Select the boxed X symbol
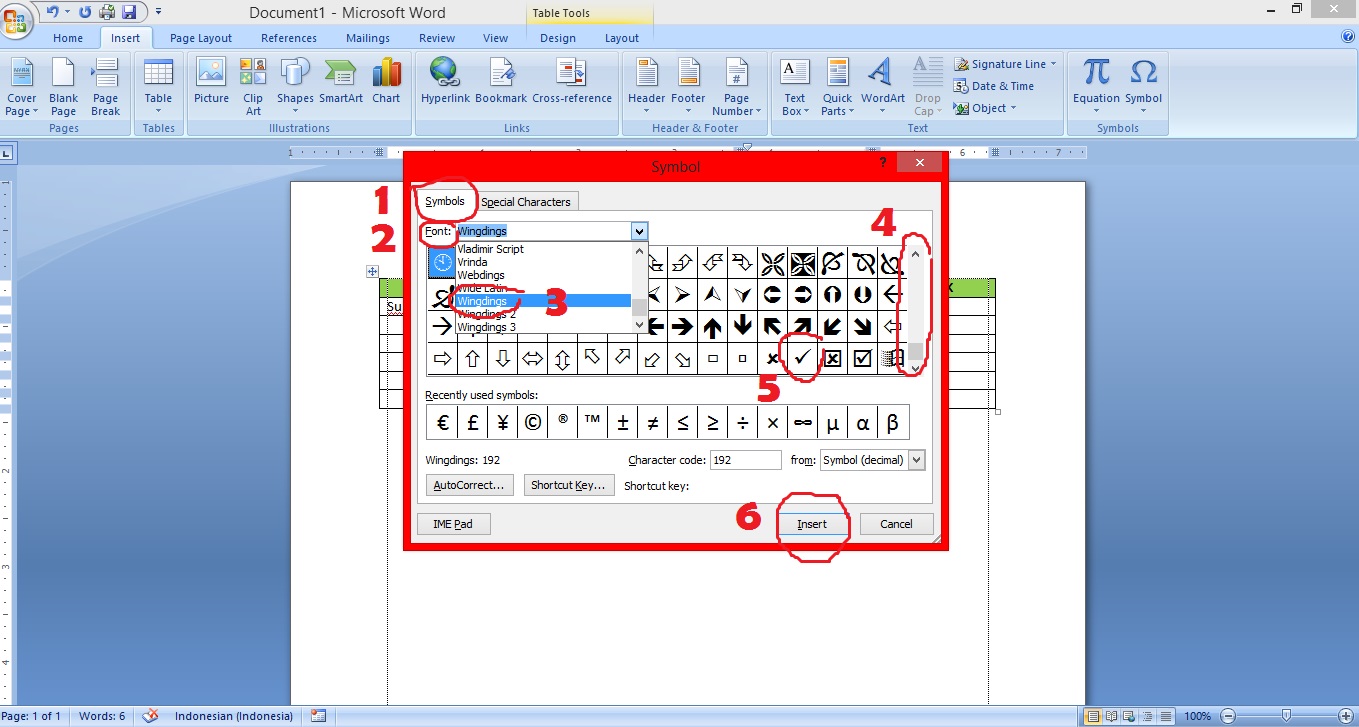 (x=832, y=357)
